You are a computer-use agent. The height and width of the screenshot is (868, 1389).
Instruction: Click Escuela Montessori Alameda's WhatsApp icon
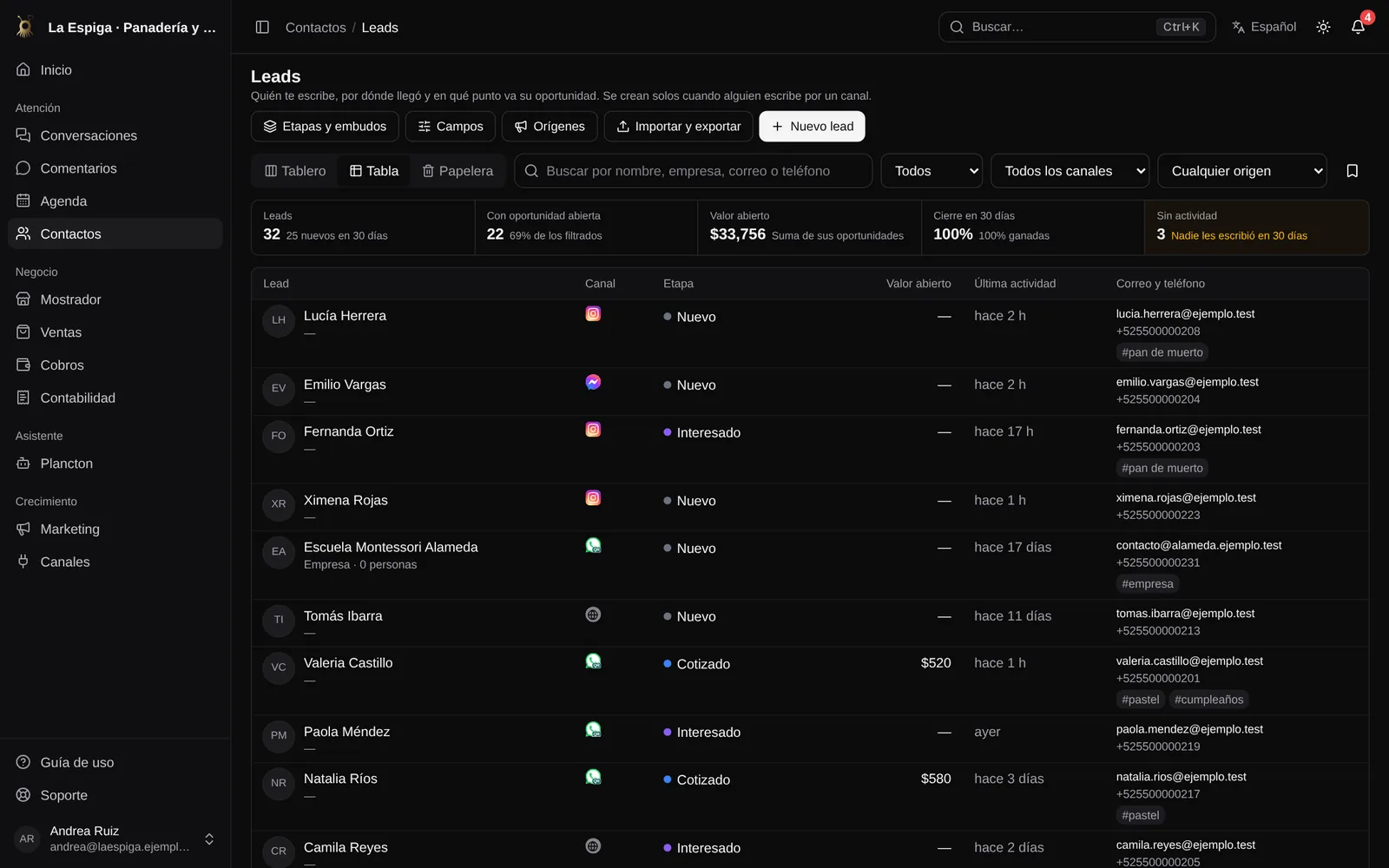593,546
